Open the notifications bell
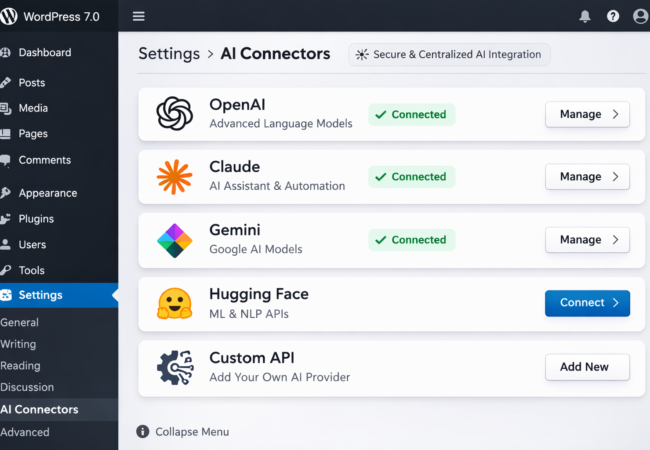The height and width of the screenshot is (450, 650). click(x=585, y=16)
